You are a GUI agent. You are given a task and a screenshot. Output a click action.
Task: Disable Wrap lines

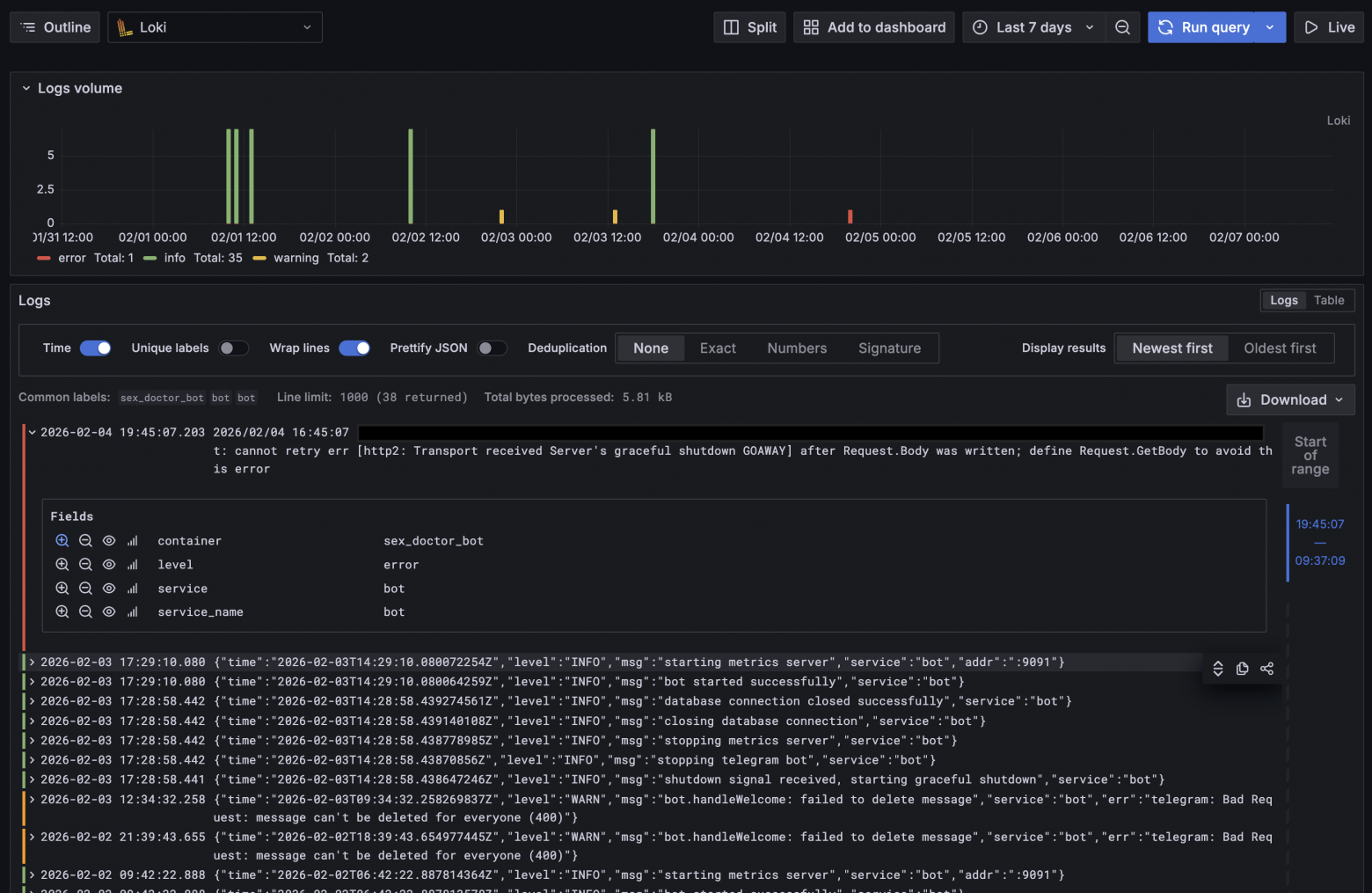coord(354,348)
